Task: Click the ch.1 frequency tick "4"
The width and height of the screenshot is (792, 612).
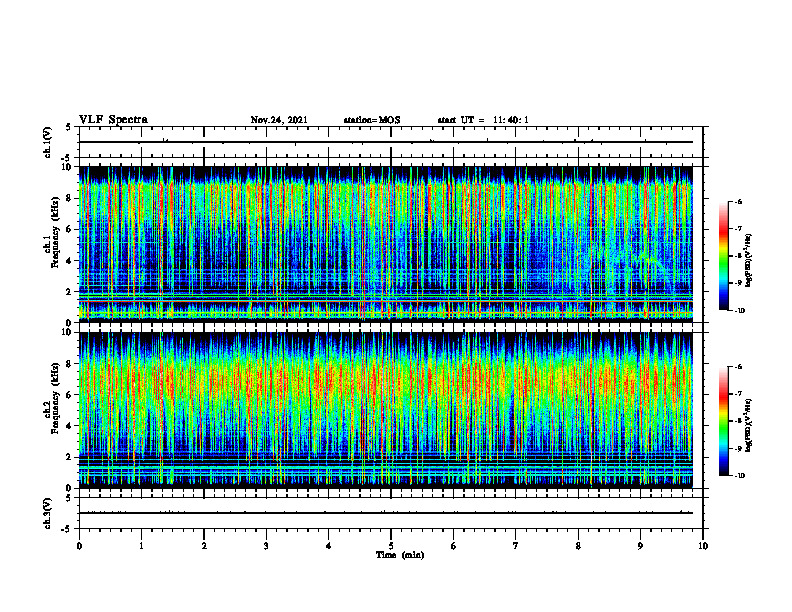Action: pyautogui.click(x=70, y=261)
